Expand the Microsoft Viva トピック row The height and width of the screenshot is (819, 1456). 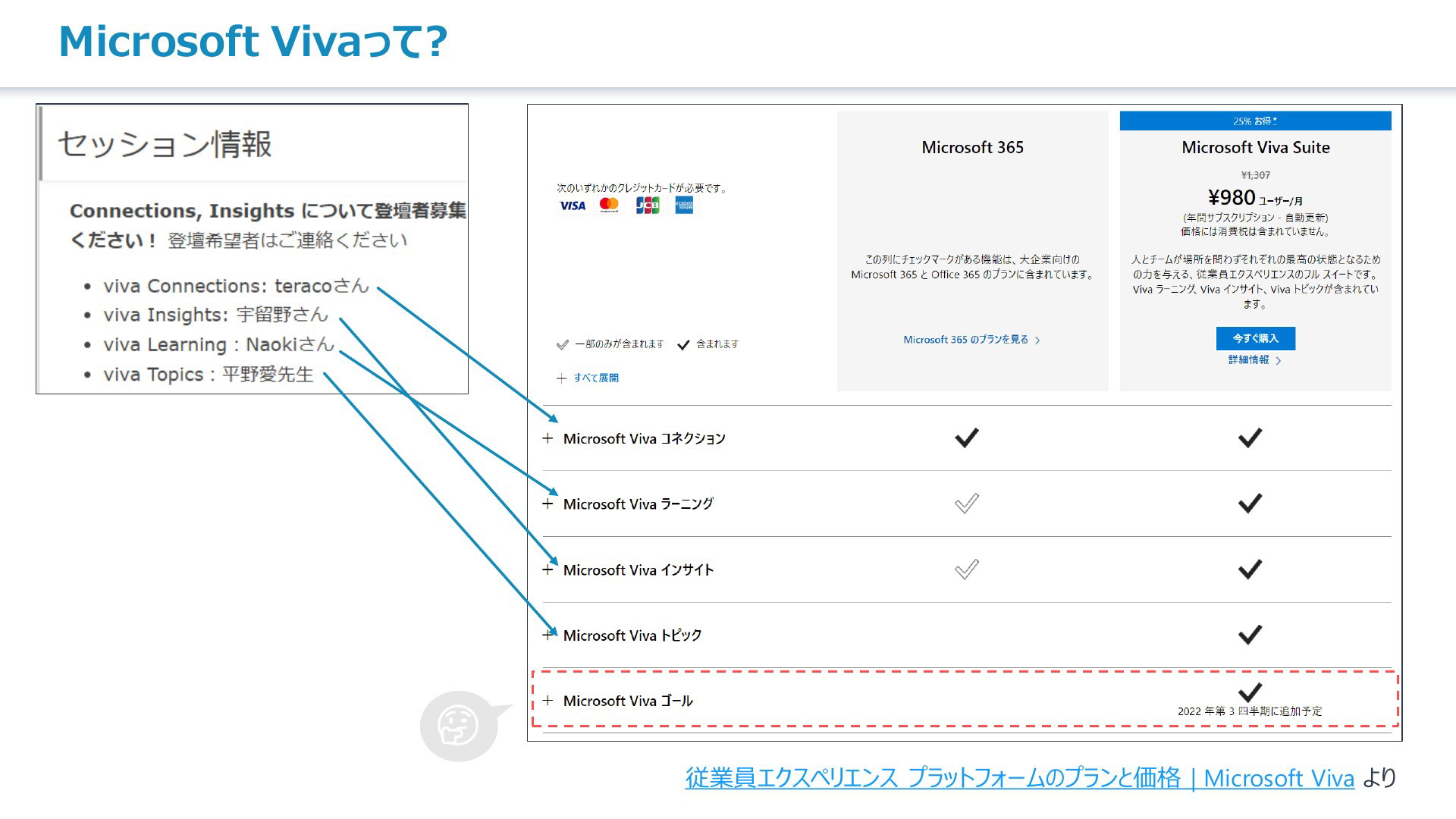(548, 635)
